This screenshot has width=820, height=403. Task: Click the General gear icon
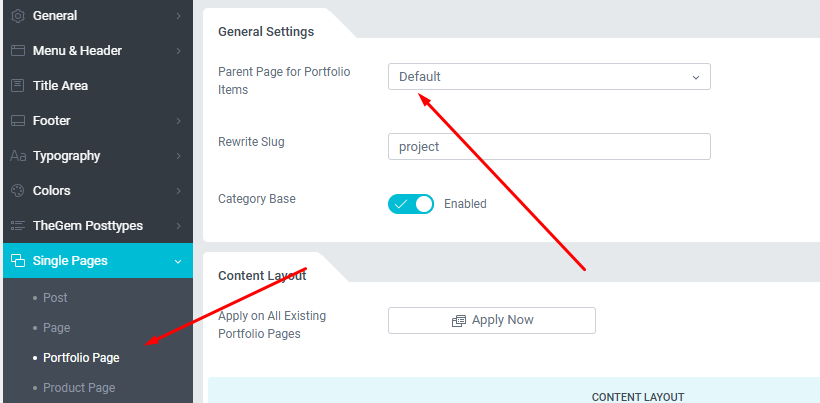(x=18, y=16)
